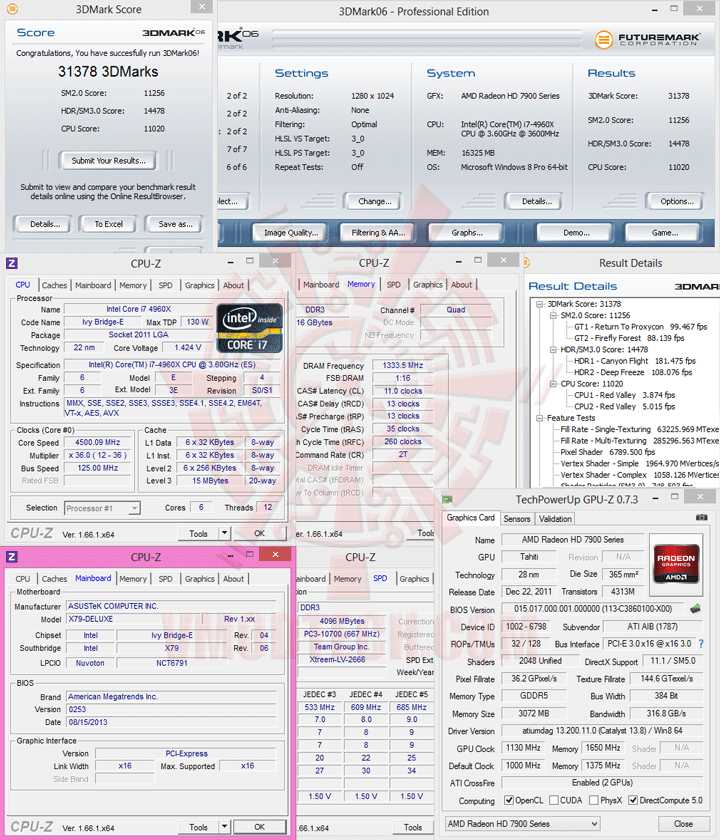
Task: Click the DRAM Frequency value 1333.5 MHz
Action: point(403,365)
